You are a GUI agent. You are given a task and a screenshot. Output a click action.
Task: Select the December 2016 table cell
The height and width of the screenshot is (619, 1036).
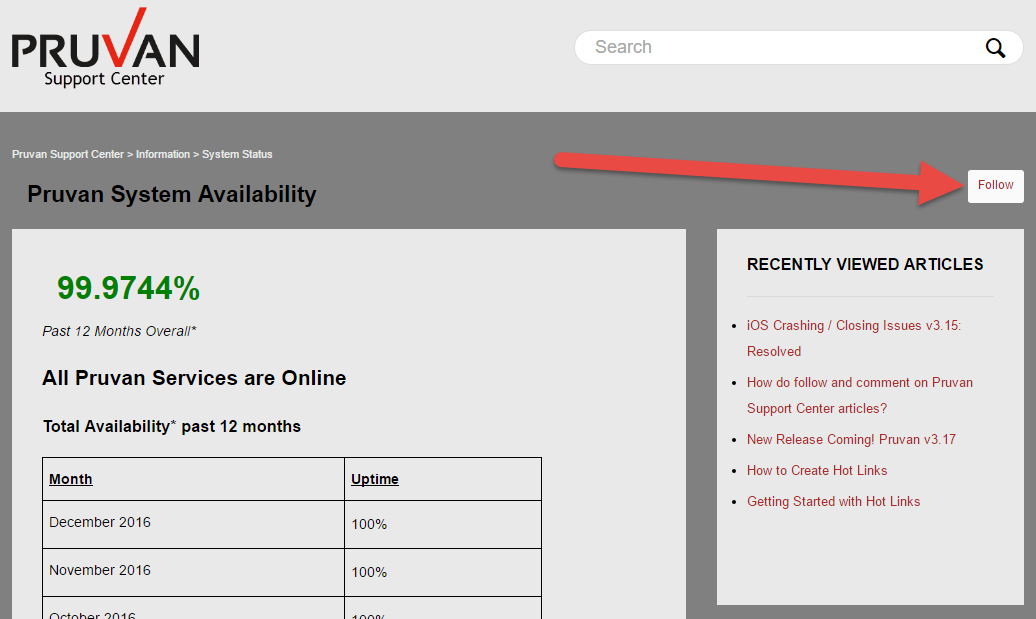pyautogui.click(x=100, y=523)
